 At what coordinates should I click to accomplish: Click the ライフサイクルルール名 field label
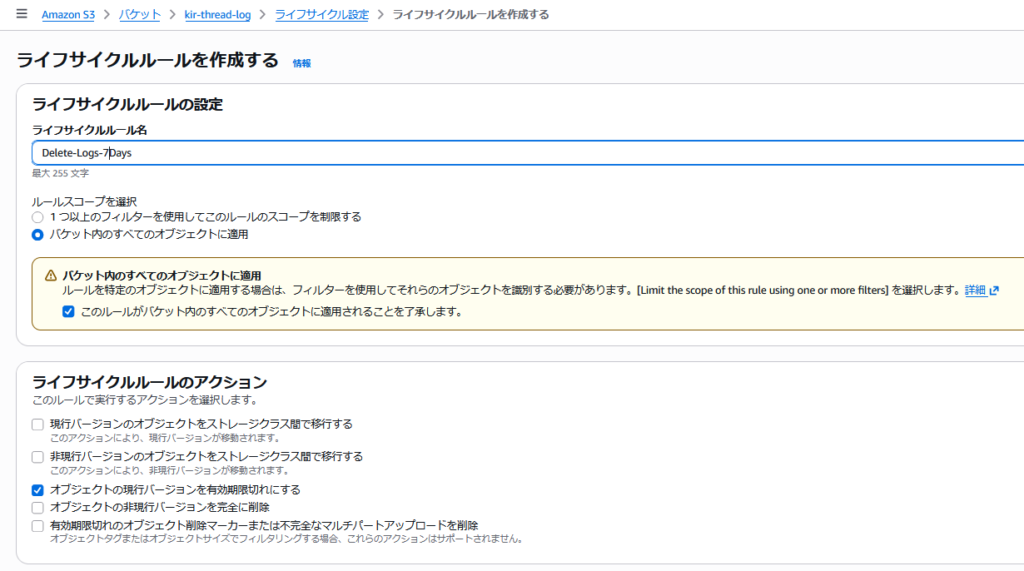[91, 130]
